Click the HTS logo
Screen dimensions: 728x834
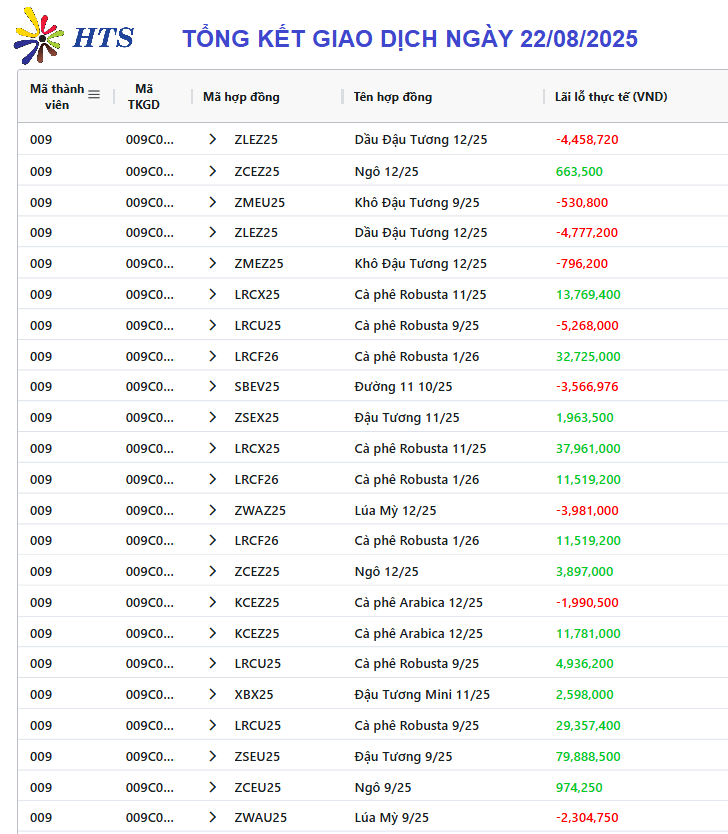73,36
